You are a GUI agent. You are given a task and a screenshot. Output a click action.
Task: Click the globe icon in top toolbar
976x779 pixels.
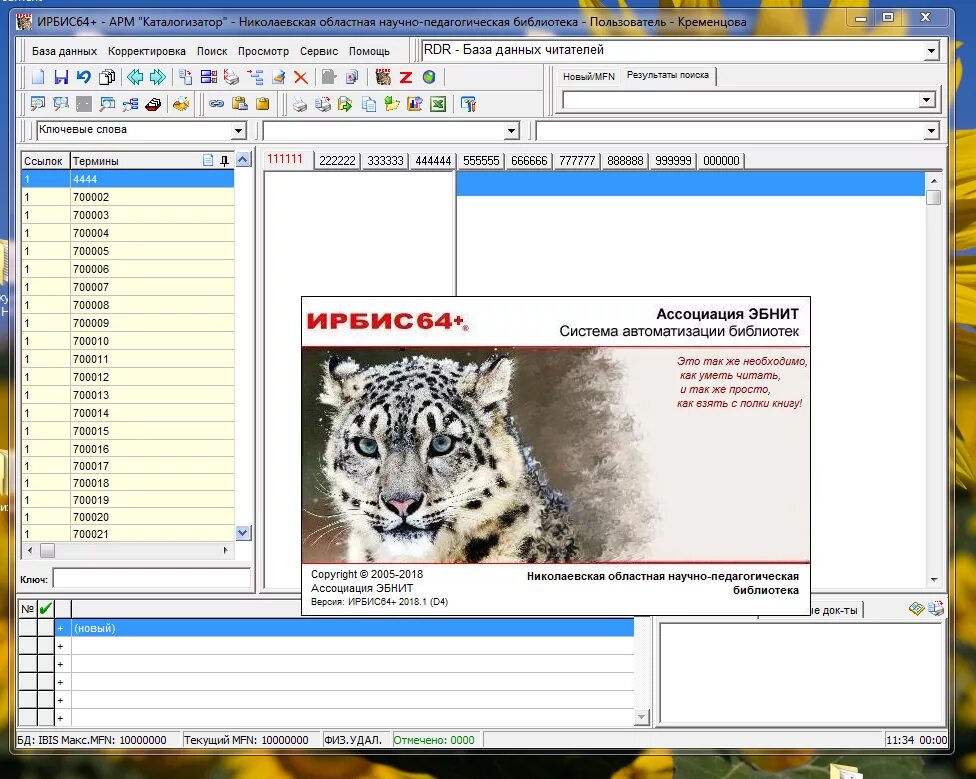pos(429,77)
